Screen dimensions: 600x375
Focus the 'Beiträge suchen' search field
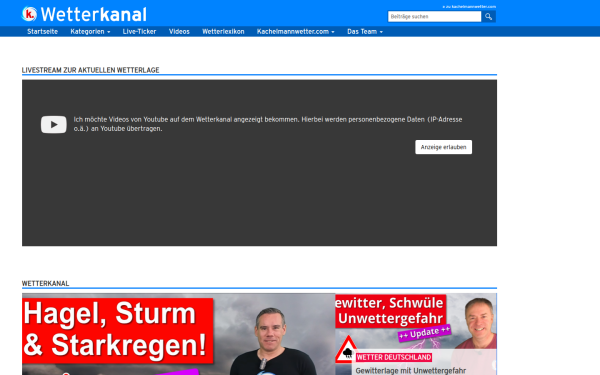pyautogui.click(x=434, y=16)
